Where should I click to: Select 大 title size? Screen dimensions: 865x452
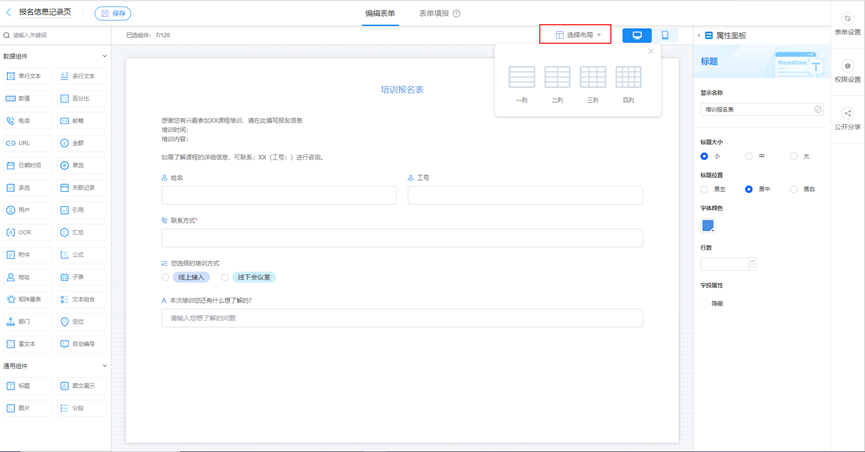pyautogui.click(x=793, y=156)
